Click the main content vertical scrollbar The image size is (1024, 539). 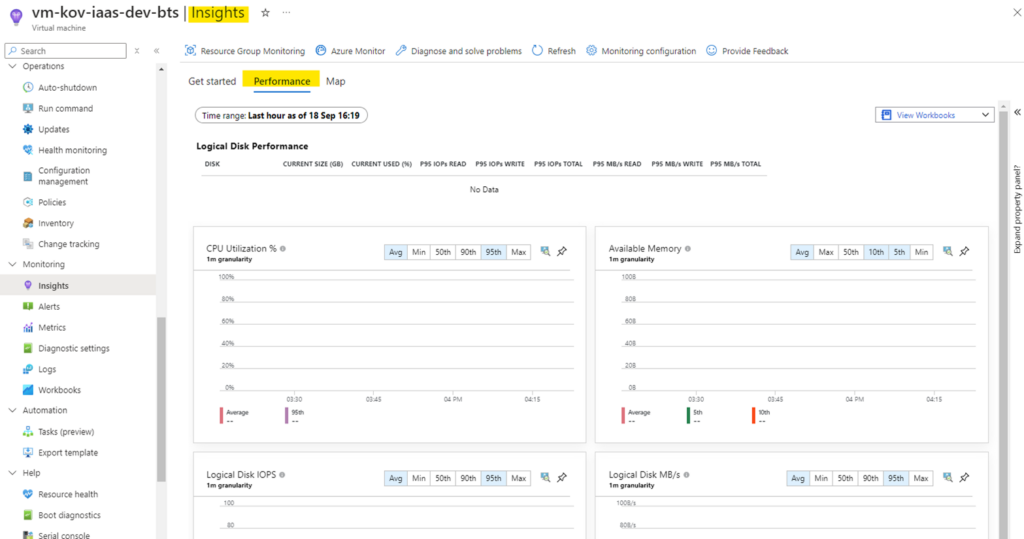[x=1003, y=323]
